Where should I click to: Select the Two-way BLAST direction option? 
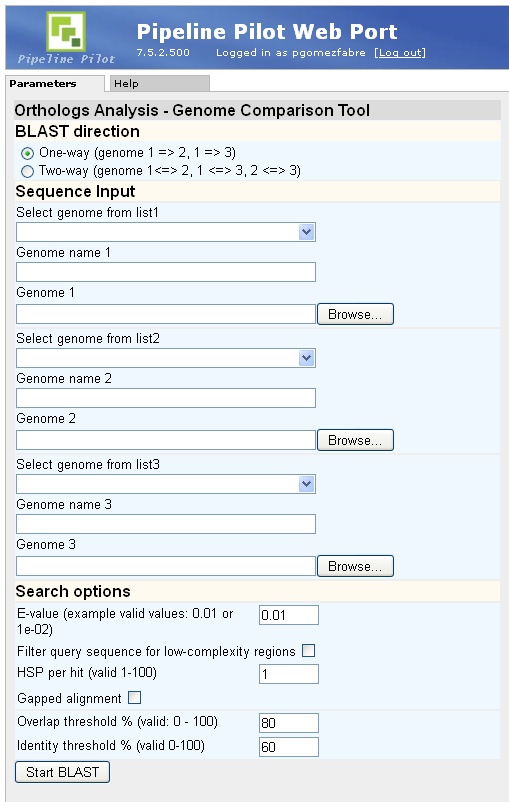click(x=28, y=171)
